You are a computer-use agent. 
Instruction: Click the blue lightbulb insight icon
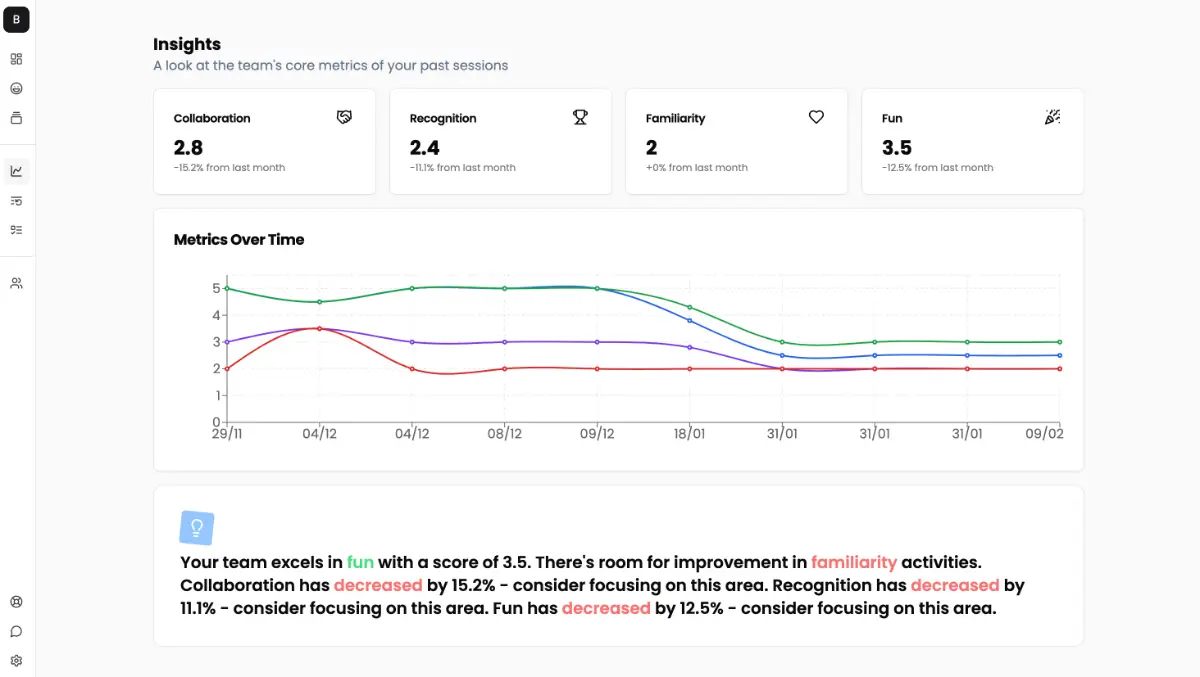click(x=197, y=527)
